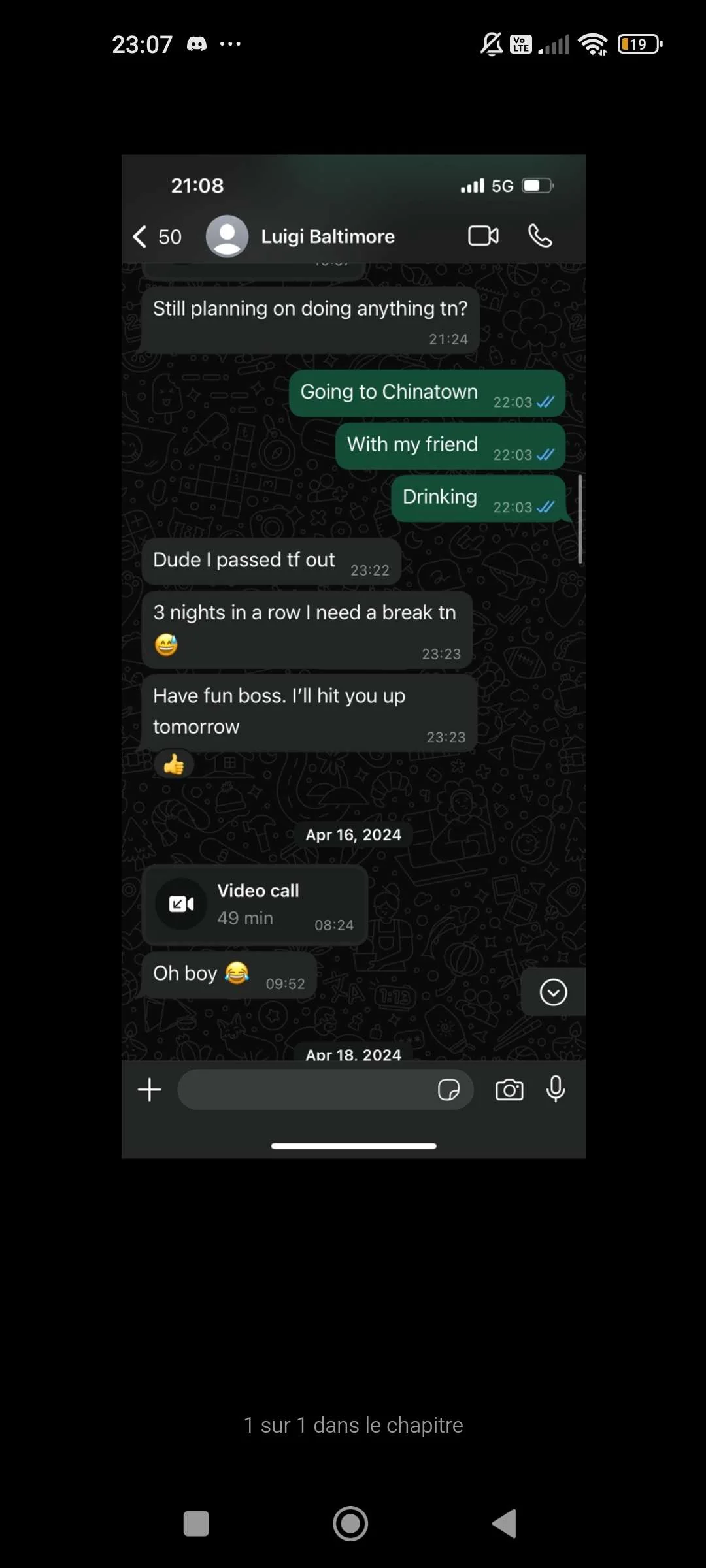
Task: Tap the Dude I passed tf out message
Action: pyautogui.click(x=271, y=562)
